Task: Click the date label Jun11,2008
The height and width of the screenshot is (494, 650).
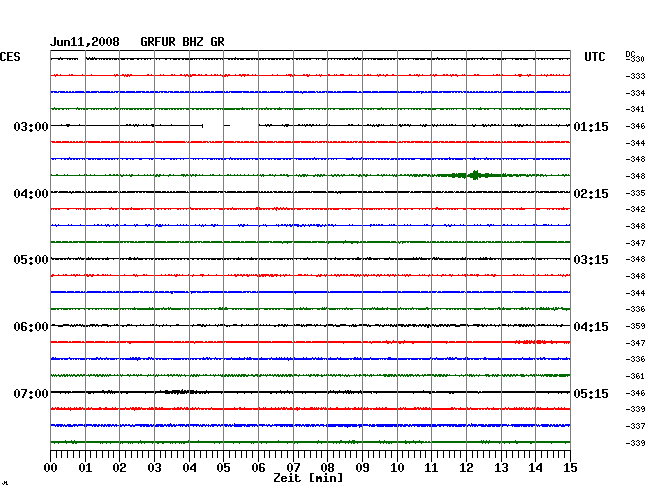Action: [85, 42]
